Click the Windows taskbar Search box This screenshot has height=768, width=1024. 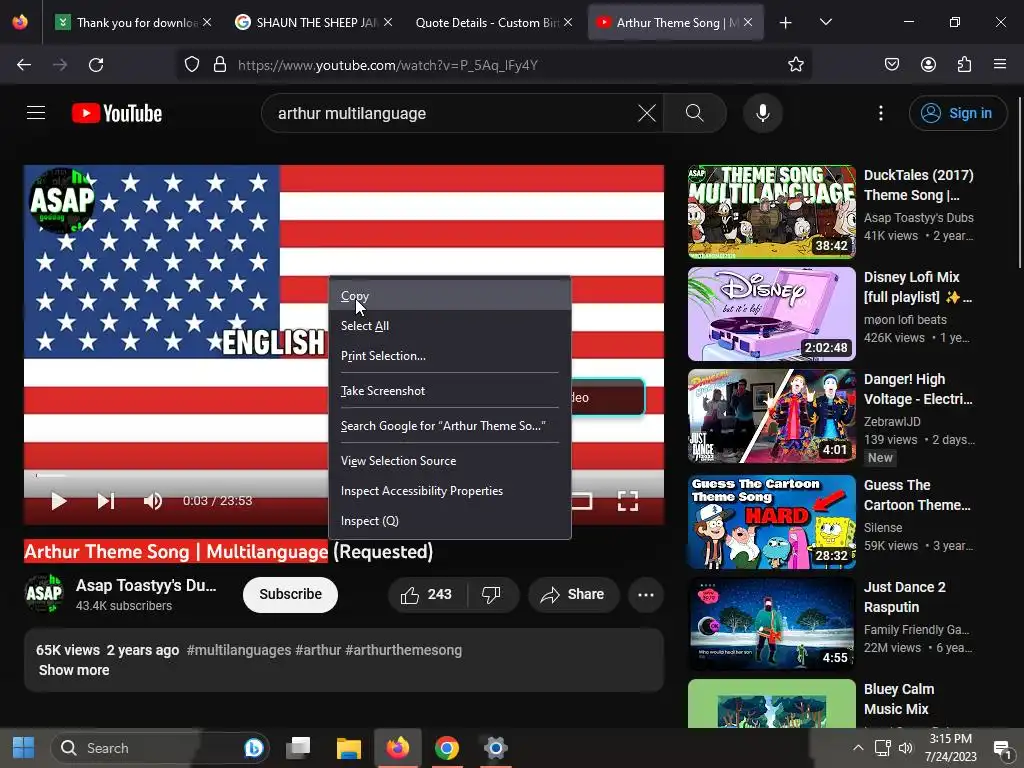pyautogui.click(x=159, y=748)
